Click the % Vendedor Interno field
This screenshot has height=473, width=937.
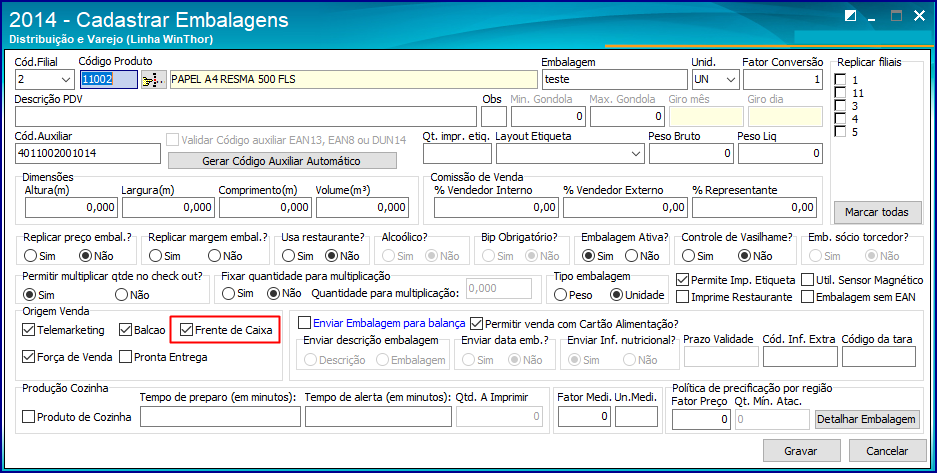(497, 207)
